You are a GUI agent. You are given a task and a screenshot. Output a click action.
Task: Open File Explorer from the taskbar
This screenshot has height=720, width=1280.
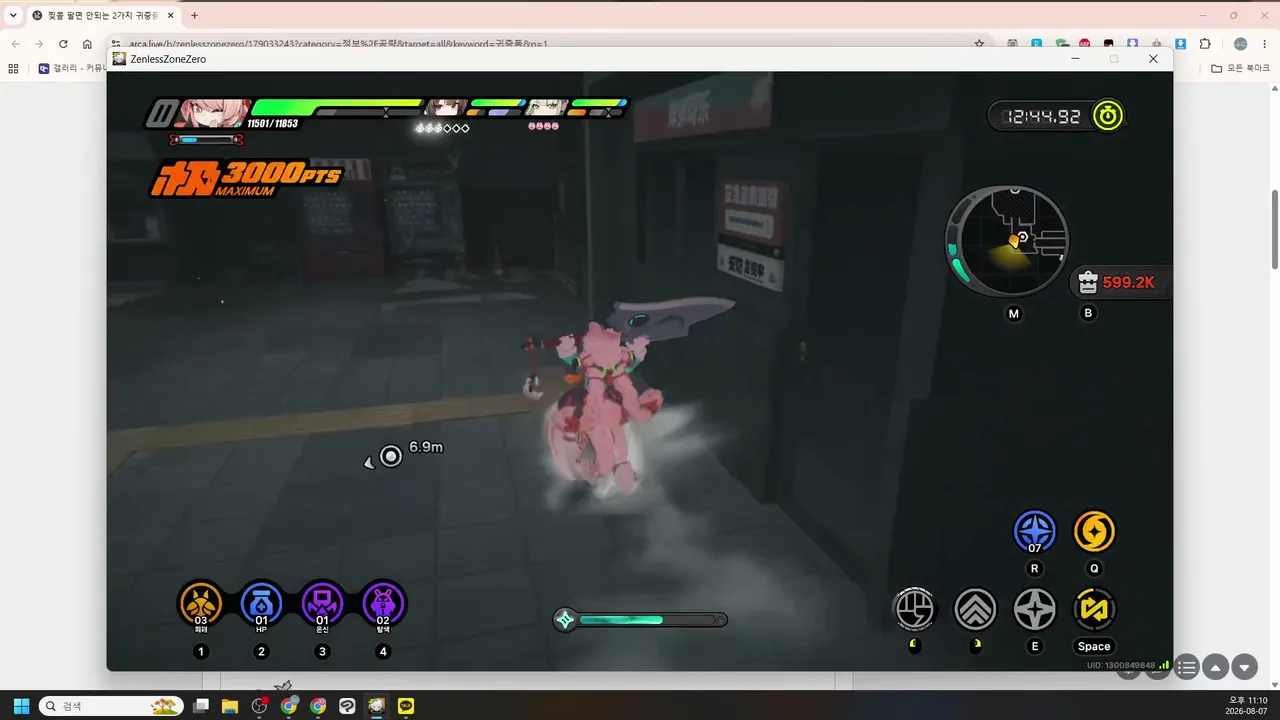pyautogui.click(x=230, y=706)
